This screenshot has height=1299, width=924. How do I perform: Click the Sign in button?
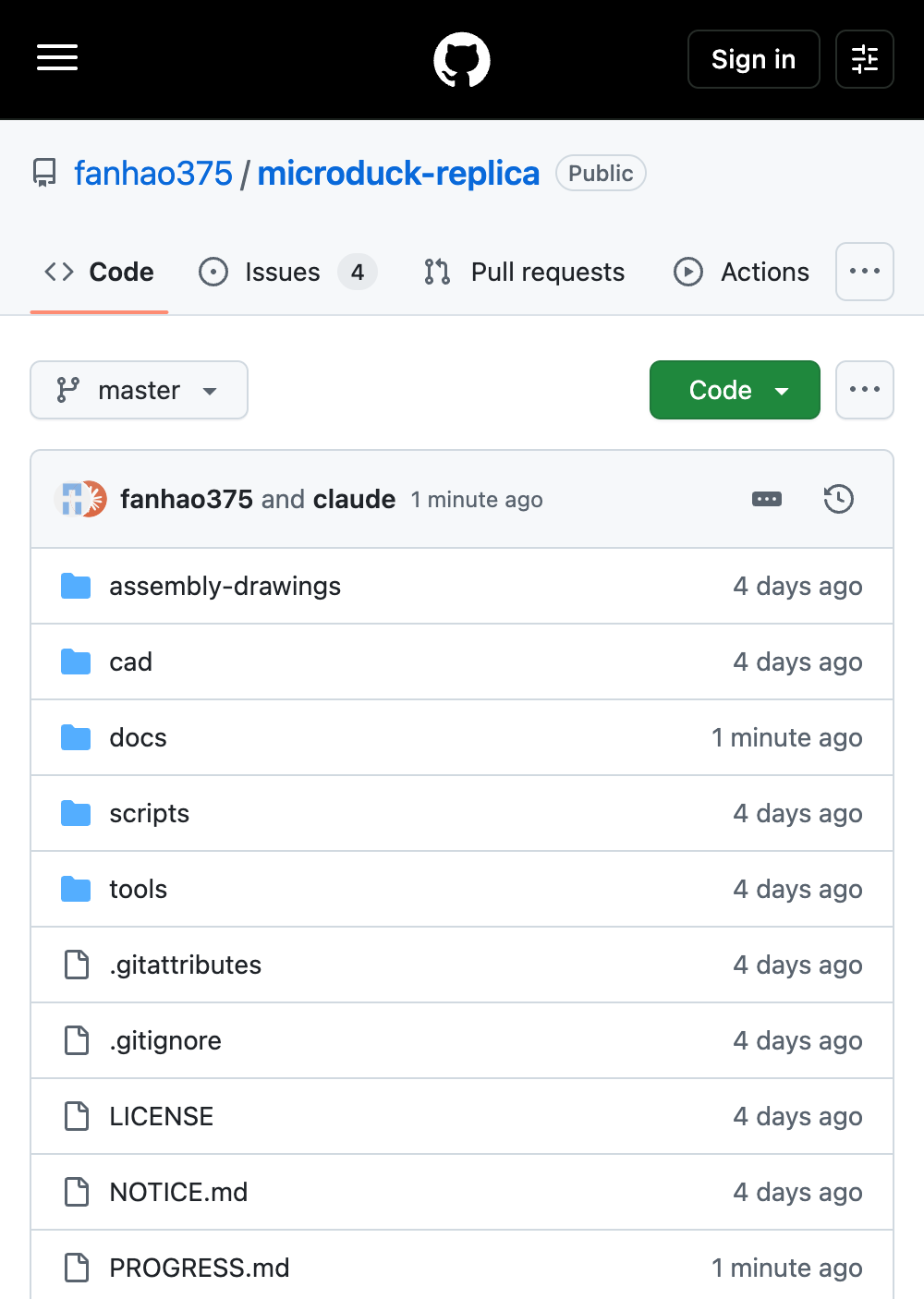[754, 59]
